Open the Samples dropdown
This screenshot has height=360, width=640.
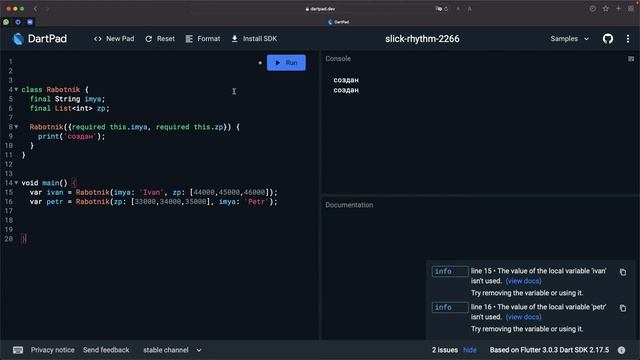click(x=569, y=39)
